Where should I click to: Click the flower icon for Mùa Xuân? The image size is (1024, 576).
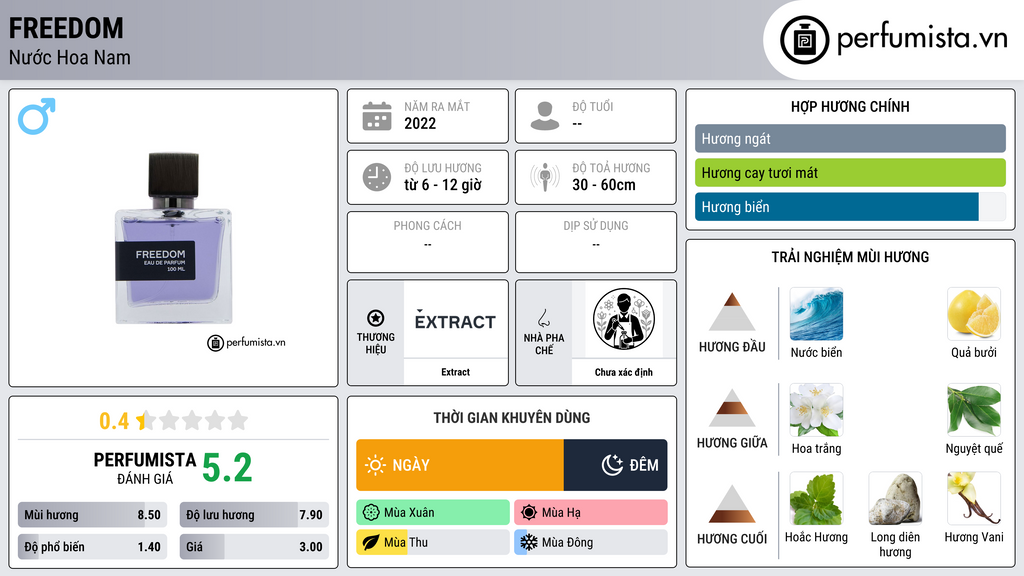click(x=371, y=513)
